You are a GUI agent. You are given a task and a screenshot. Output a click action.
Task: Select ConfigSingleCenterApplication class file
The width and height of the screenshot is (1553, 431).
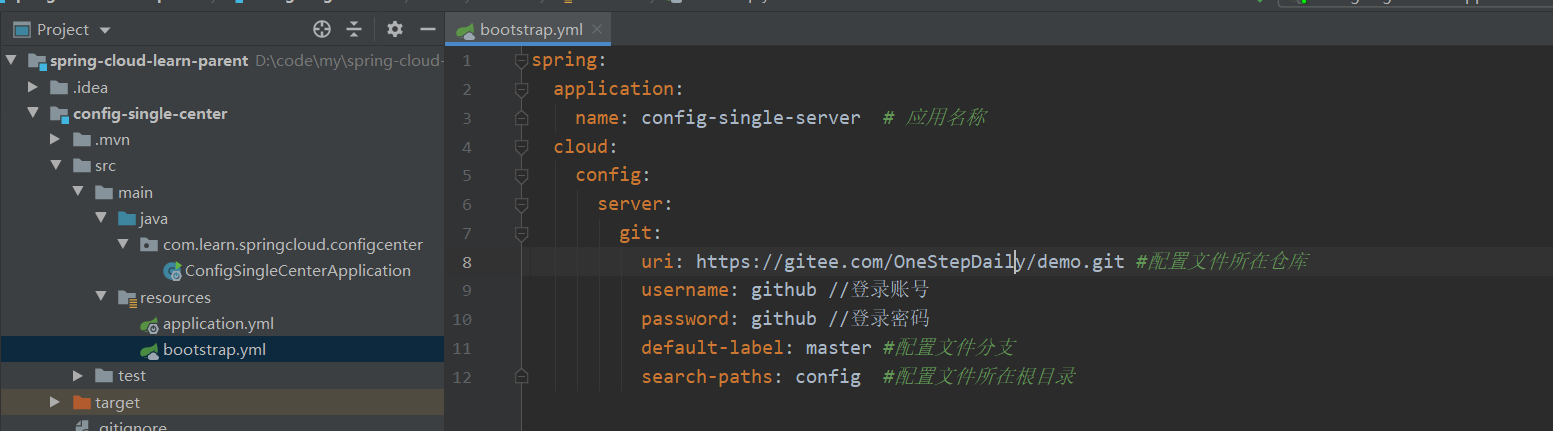coord(297,271)
